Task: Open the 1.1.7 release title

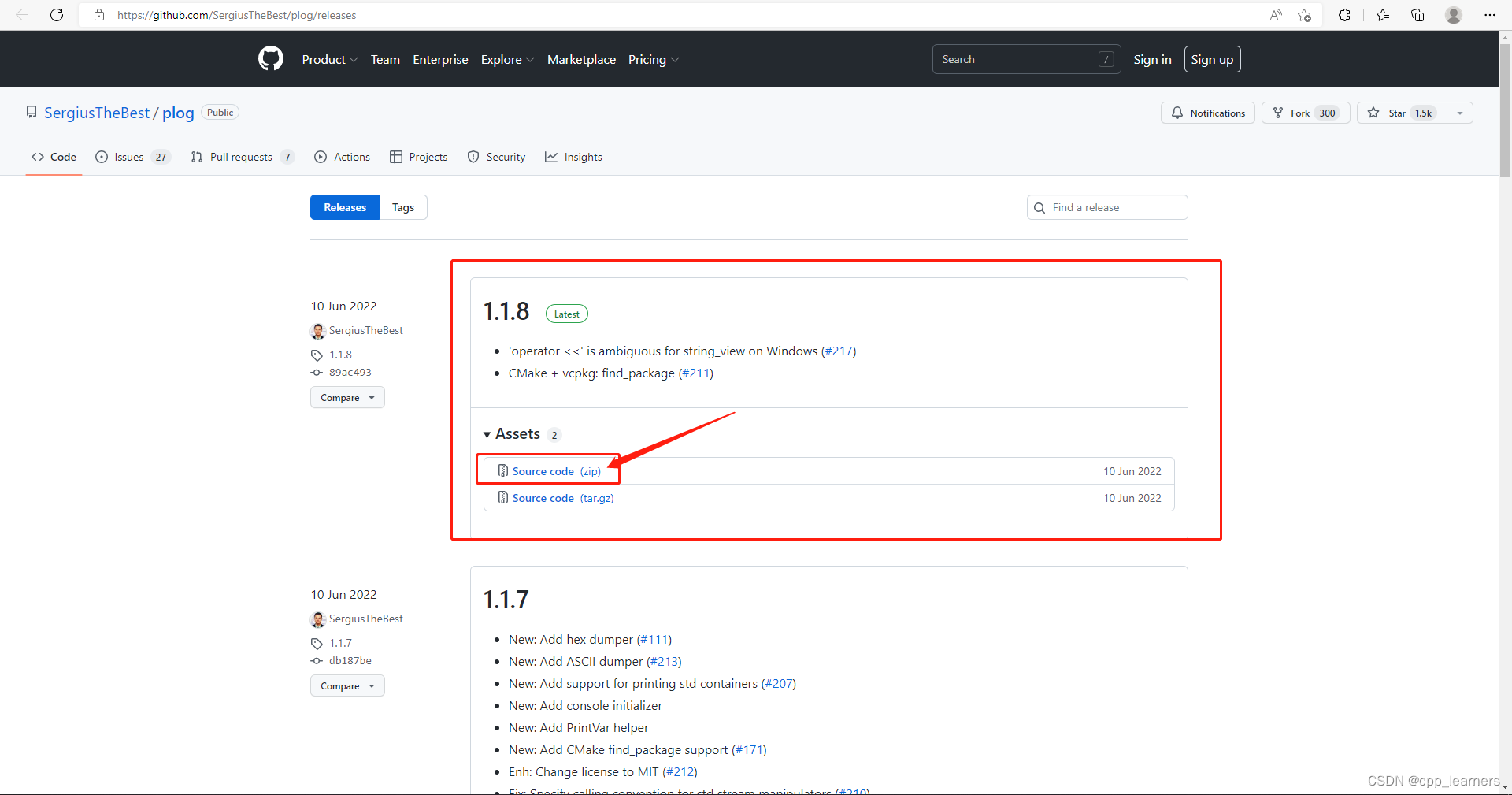Action: pos(506,600)
